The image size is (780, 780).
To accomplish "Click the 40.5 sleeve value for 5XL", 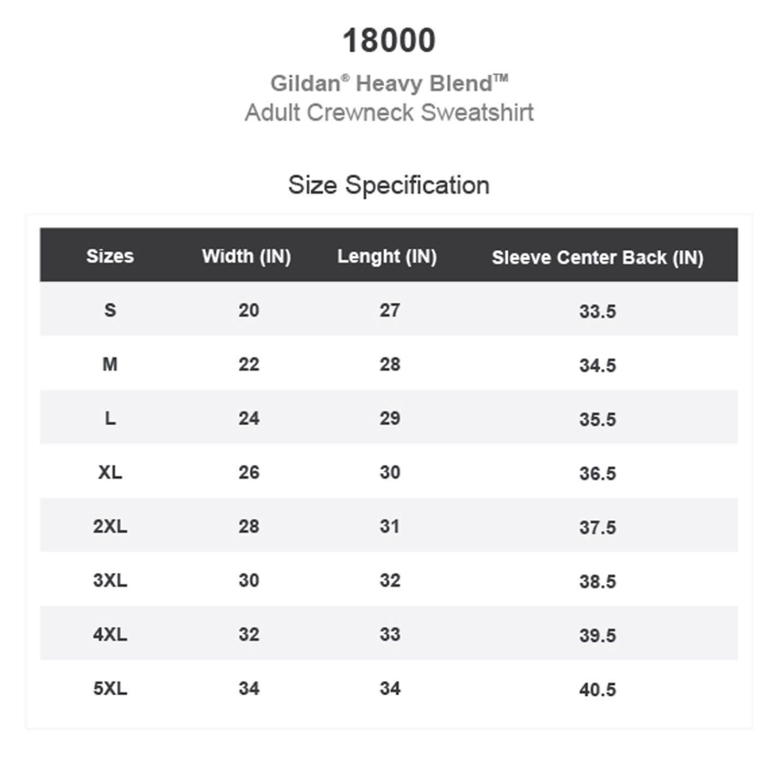I will (x=597, y=690).
